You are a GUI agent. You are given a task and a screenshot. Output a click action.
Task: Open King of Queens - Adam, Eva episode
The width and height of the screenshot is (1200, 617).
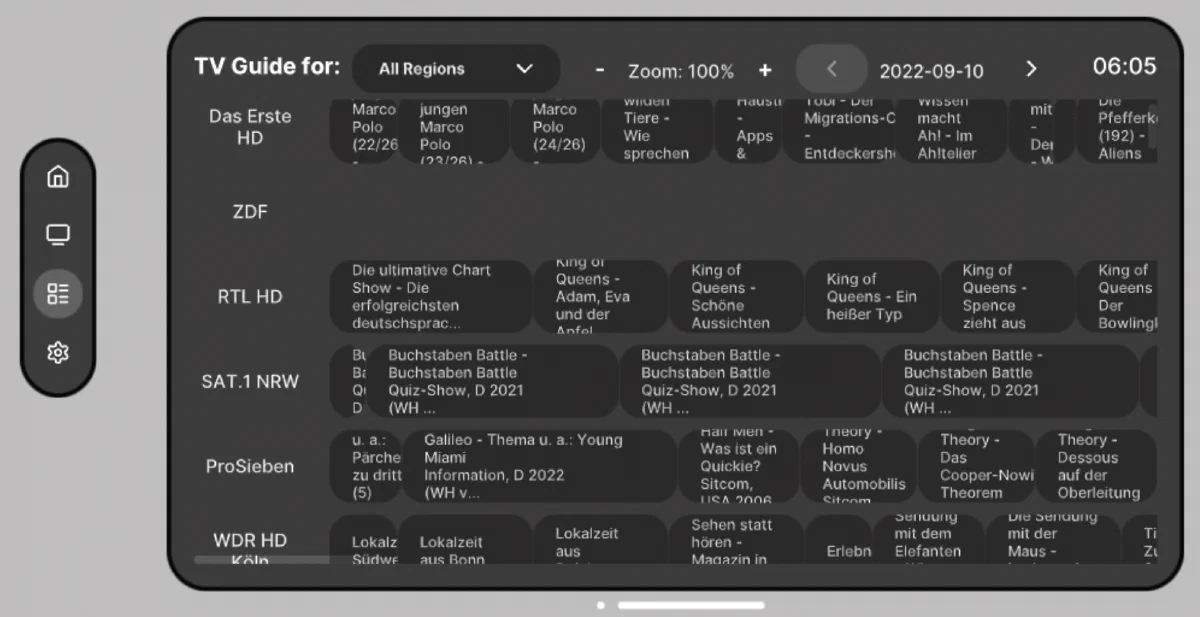pyautogui.click(x=600, y=296)
